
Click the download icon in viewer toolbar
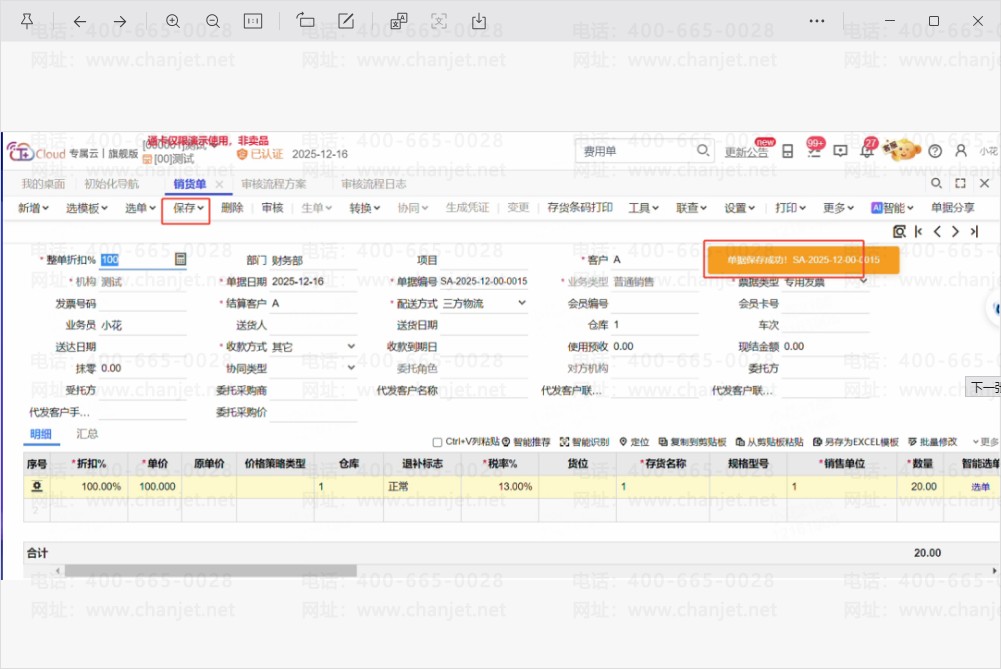479,21
